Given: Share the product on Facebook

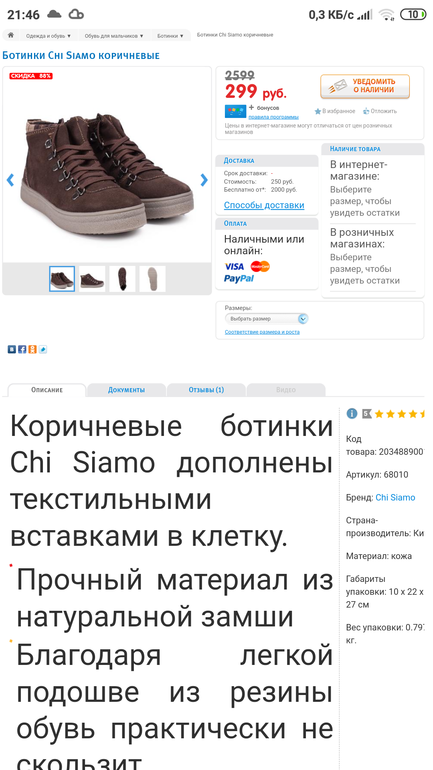Looking at the screenshot, I should [x=22, y=350].
